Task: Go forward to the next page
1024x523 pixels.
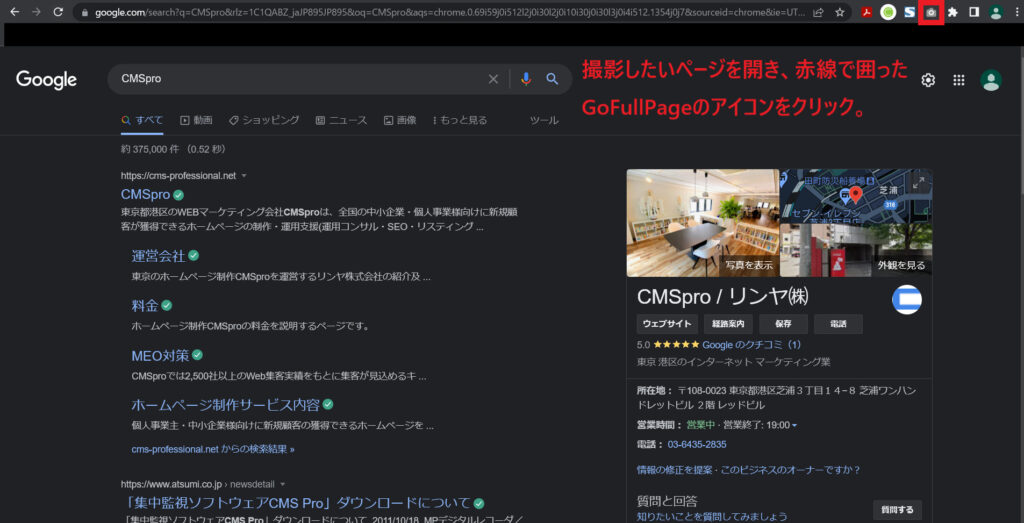Action: 36,12
